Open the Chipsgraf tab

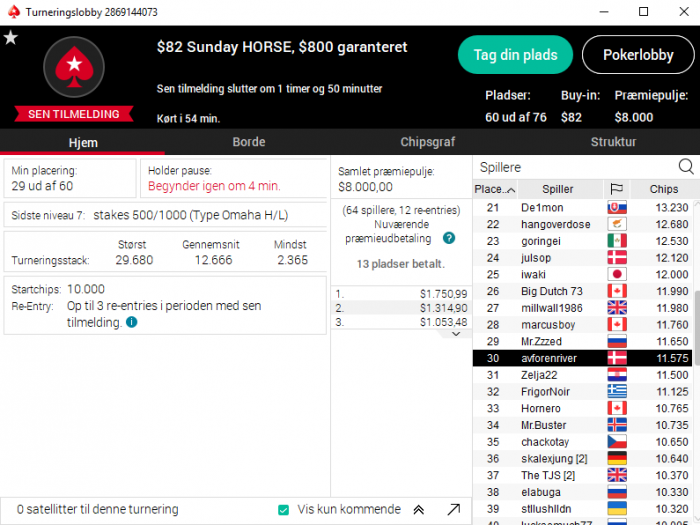[427, 142]
